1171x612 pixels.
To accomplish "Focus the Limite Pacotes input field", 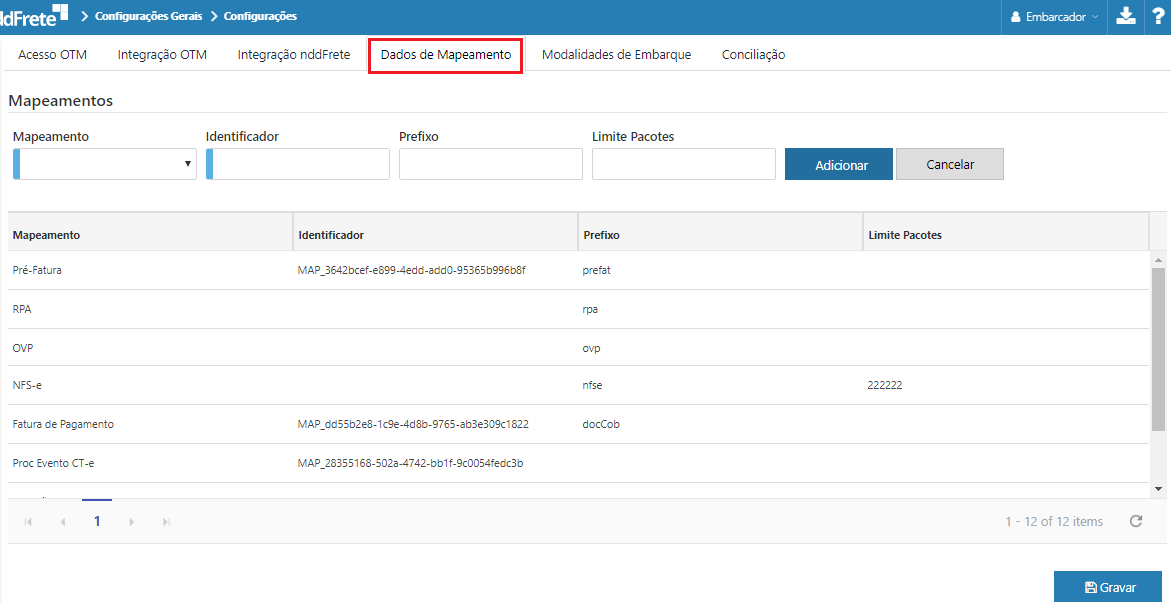I will click(683, 164).
